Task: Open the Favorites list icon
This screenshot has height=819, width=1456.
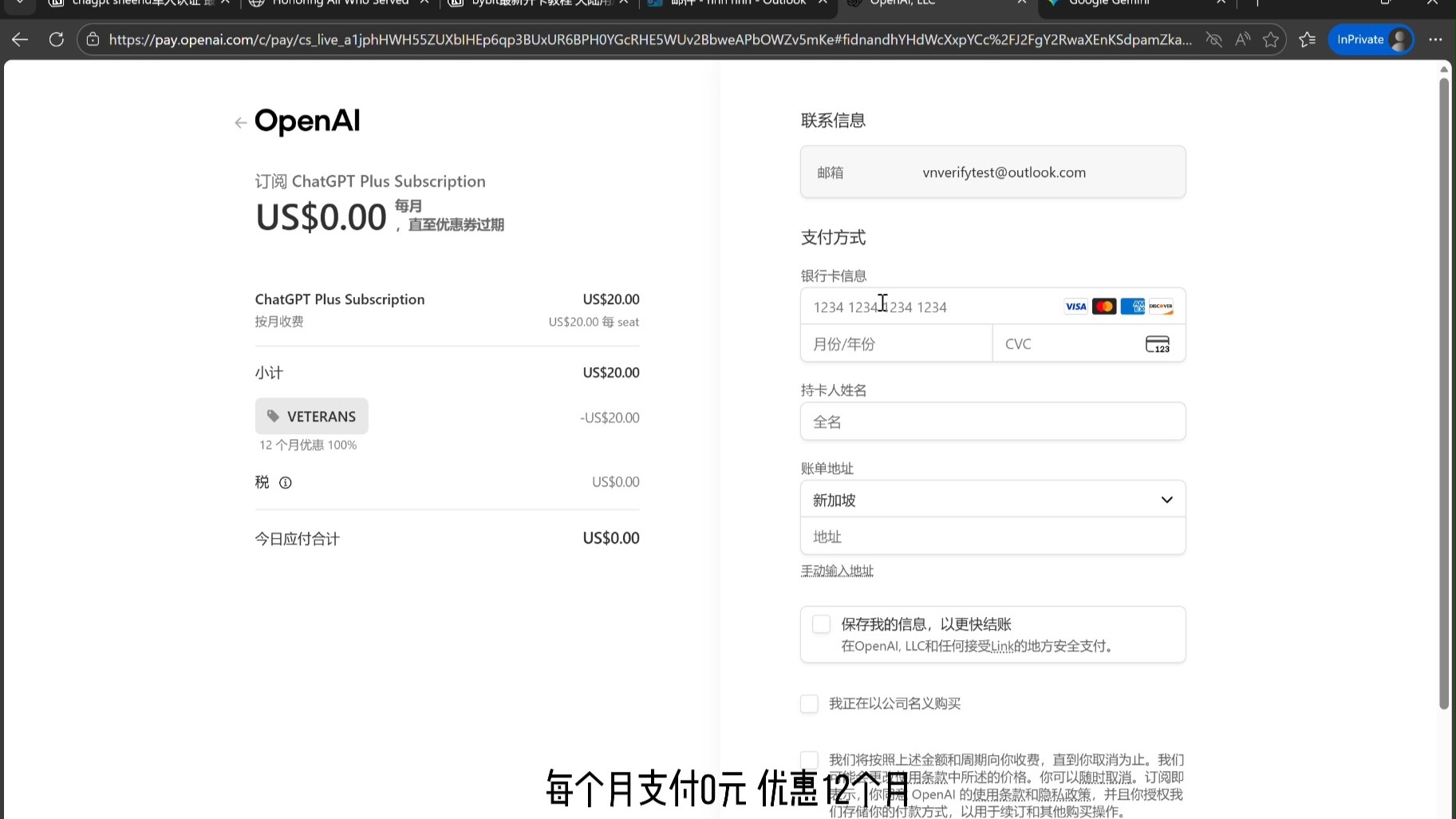Action: (x=1307, y=39)
